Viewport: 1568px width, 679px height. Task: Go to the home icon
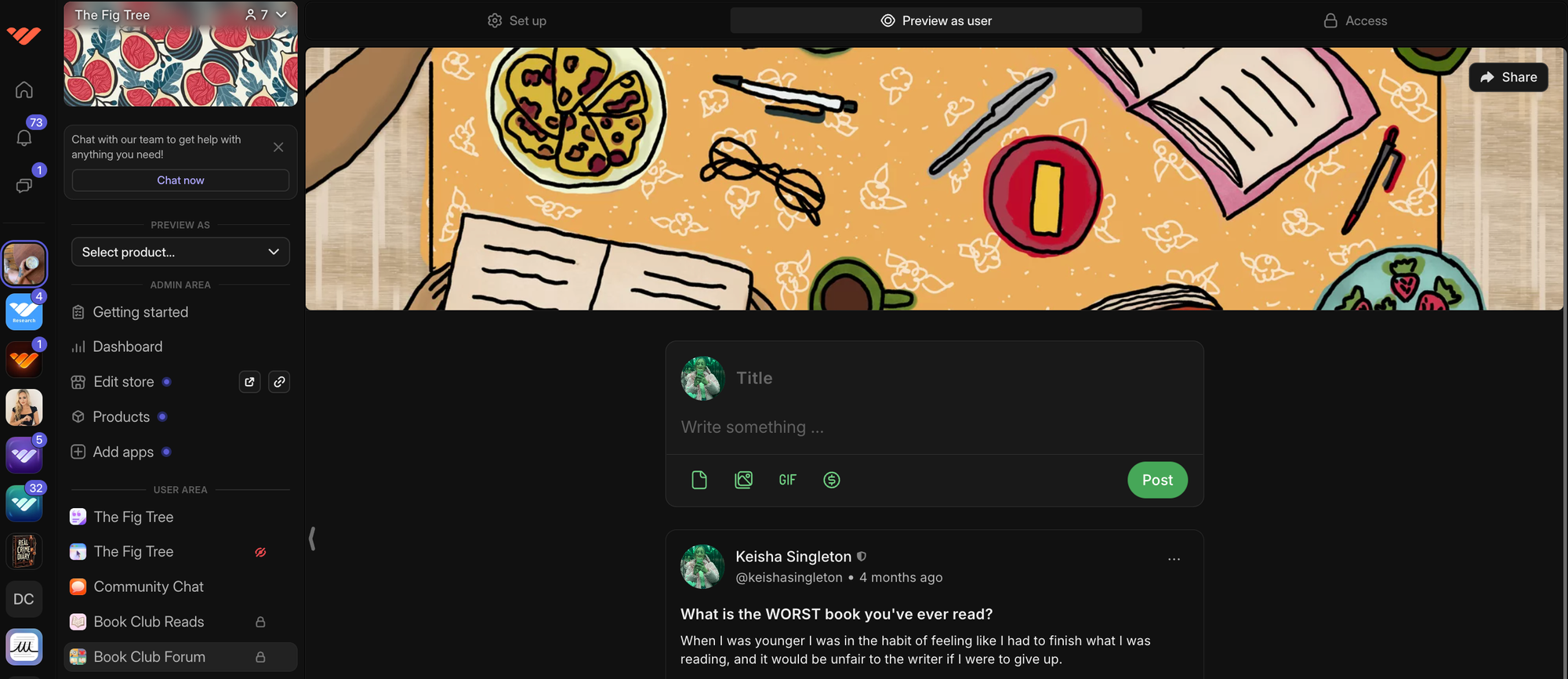pyautogui.click(x=24, y=89)
